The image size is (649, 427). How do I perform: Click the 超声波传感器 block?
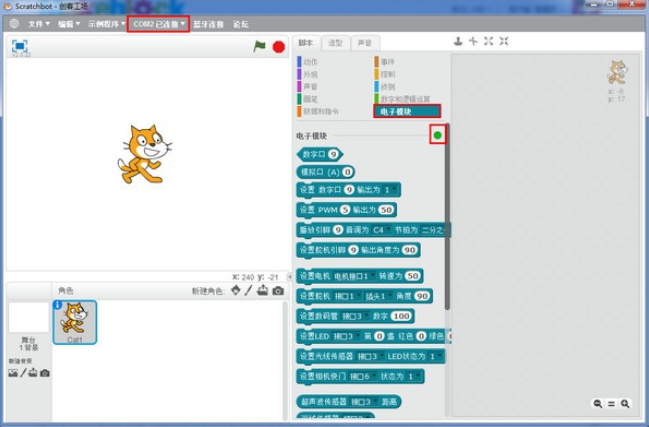tap(349, 401)
